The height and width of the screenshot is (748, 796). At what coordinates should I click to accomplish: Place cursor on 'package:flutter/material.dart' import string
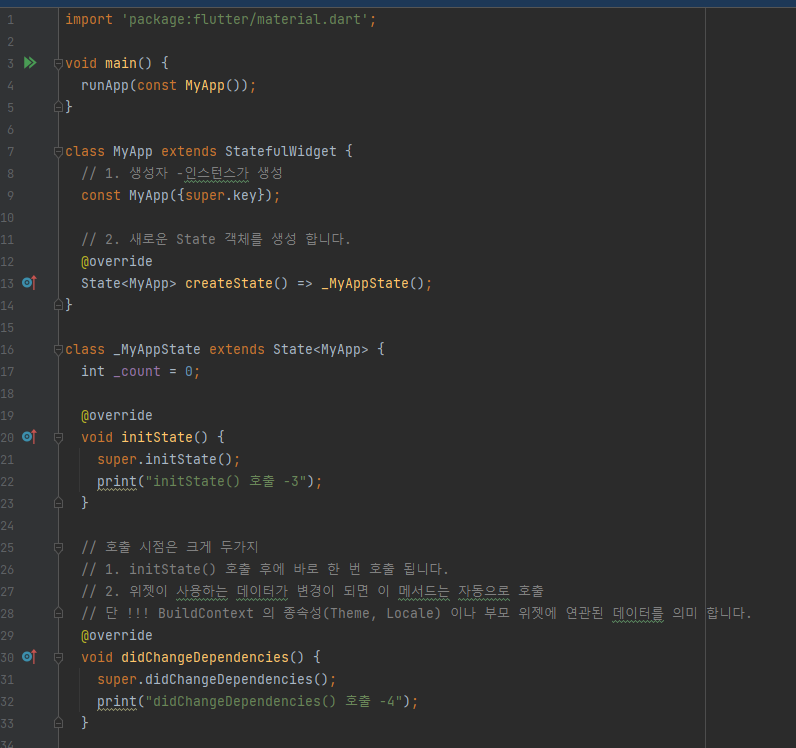(245, 20)
